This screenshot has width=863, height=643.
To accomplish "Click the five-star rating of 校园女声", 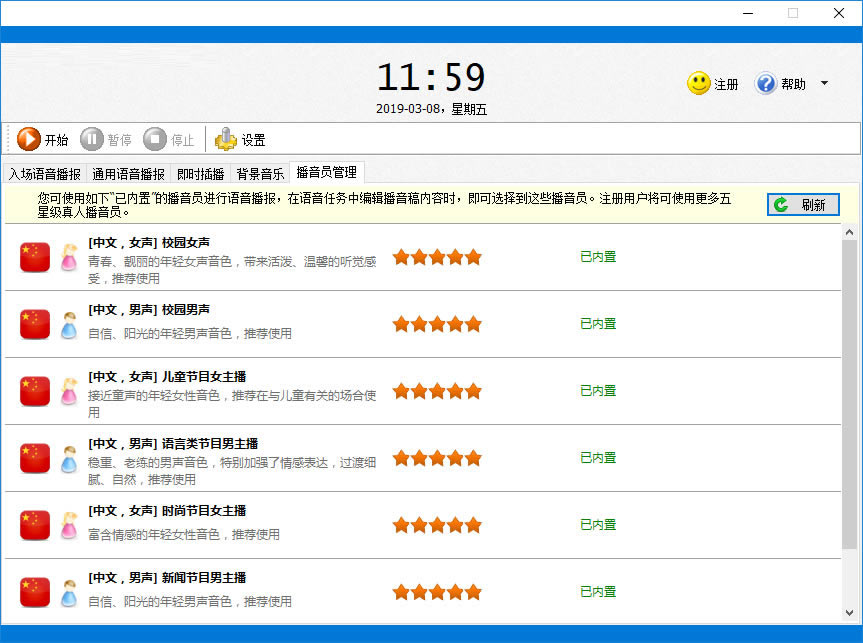I will coord(437,257).
